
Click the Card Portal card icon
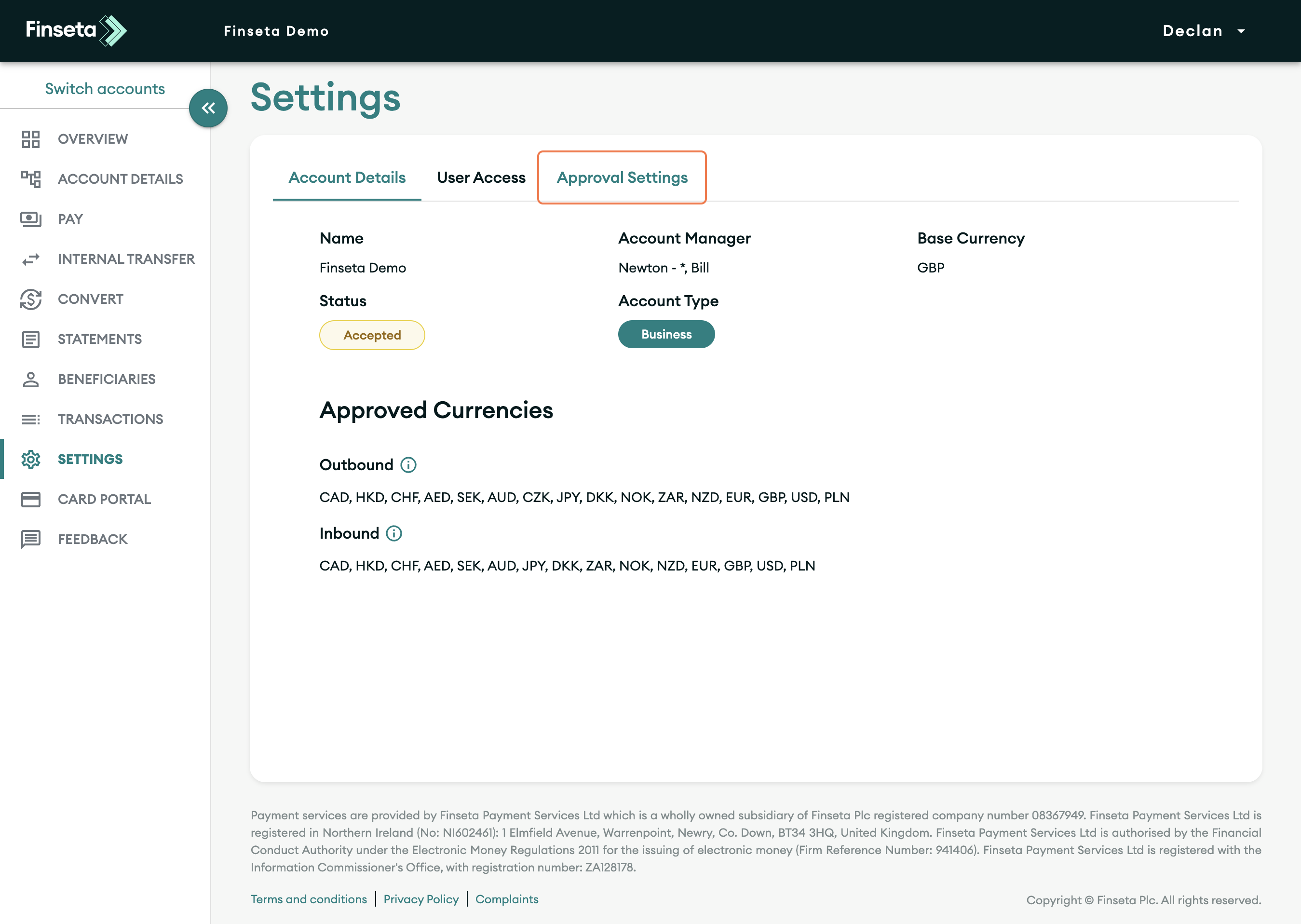pos(31,499)
